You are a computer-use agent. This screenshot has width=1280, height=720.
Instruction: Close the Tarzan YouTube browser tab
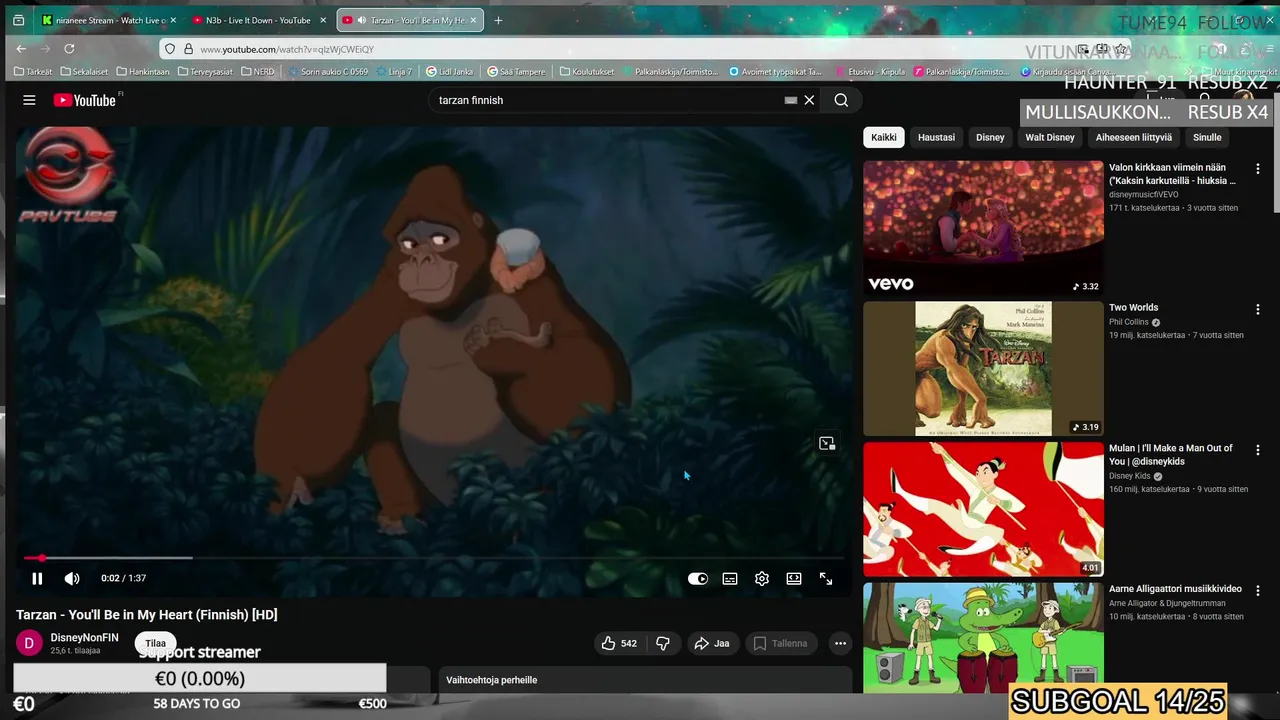473,20
